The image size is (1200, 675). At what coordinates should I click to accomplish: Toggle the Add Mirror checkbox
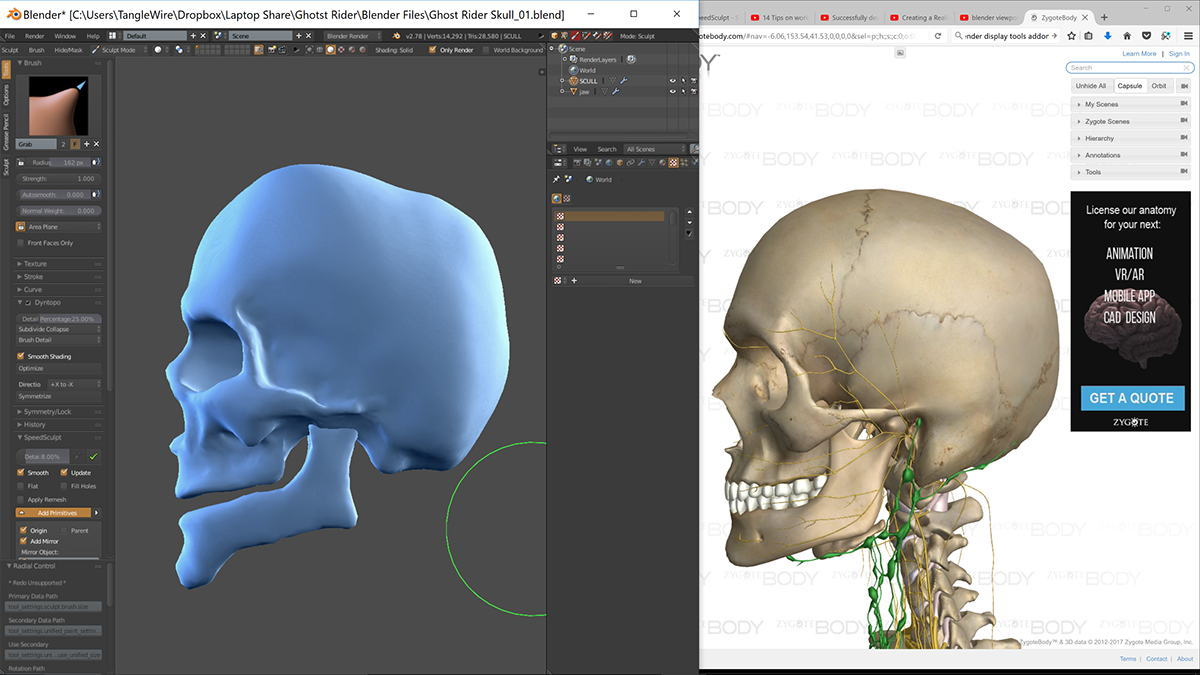(23, 541)
